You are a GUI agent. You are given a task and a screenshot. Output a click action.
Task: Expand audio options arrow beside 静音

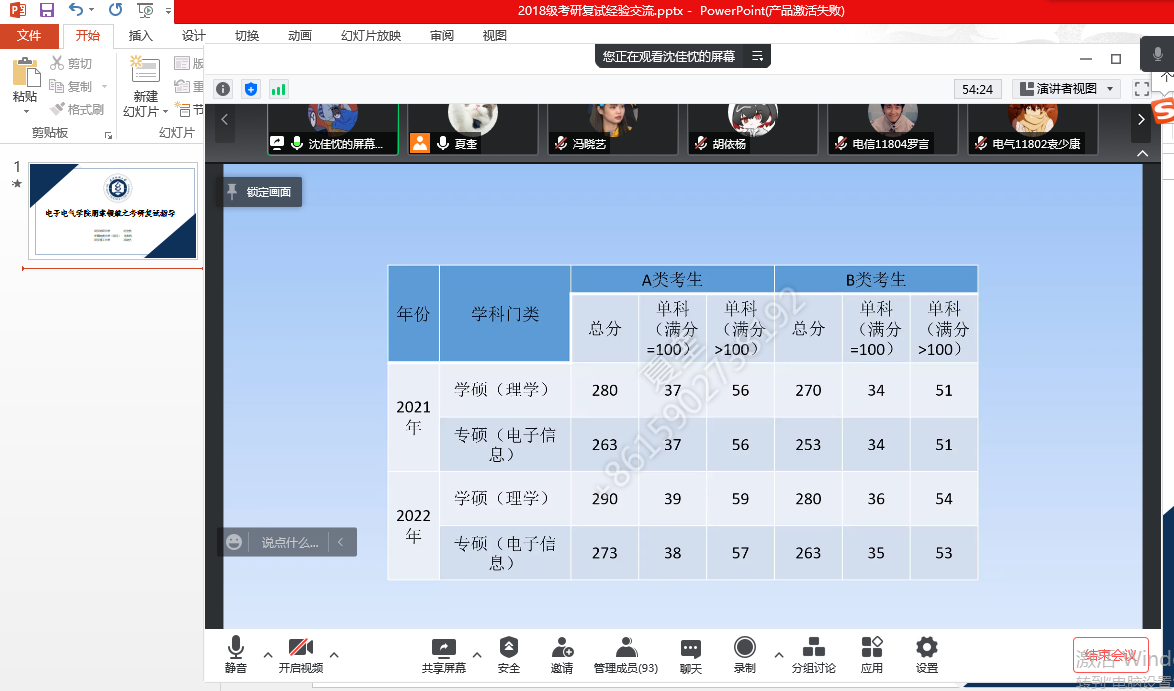pos(267,655)
